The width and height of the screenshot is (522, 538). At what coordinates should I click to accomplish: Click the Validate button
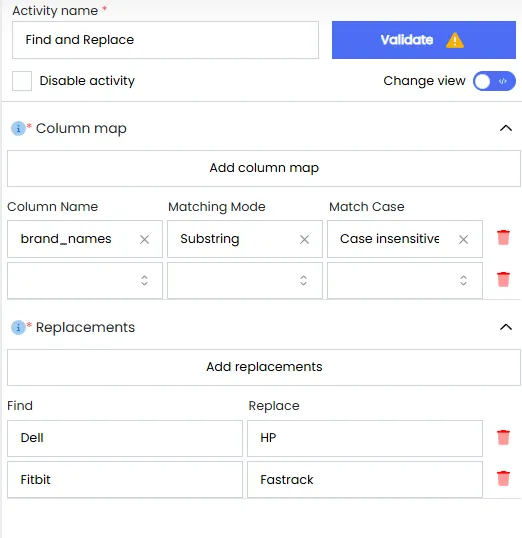click(x=424, y=40)
